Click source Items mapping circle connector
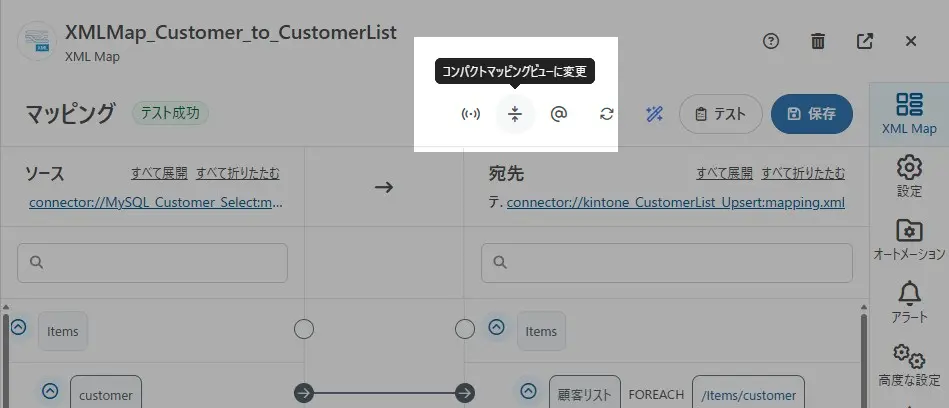 [304, 329]
